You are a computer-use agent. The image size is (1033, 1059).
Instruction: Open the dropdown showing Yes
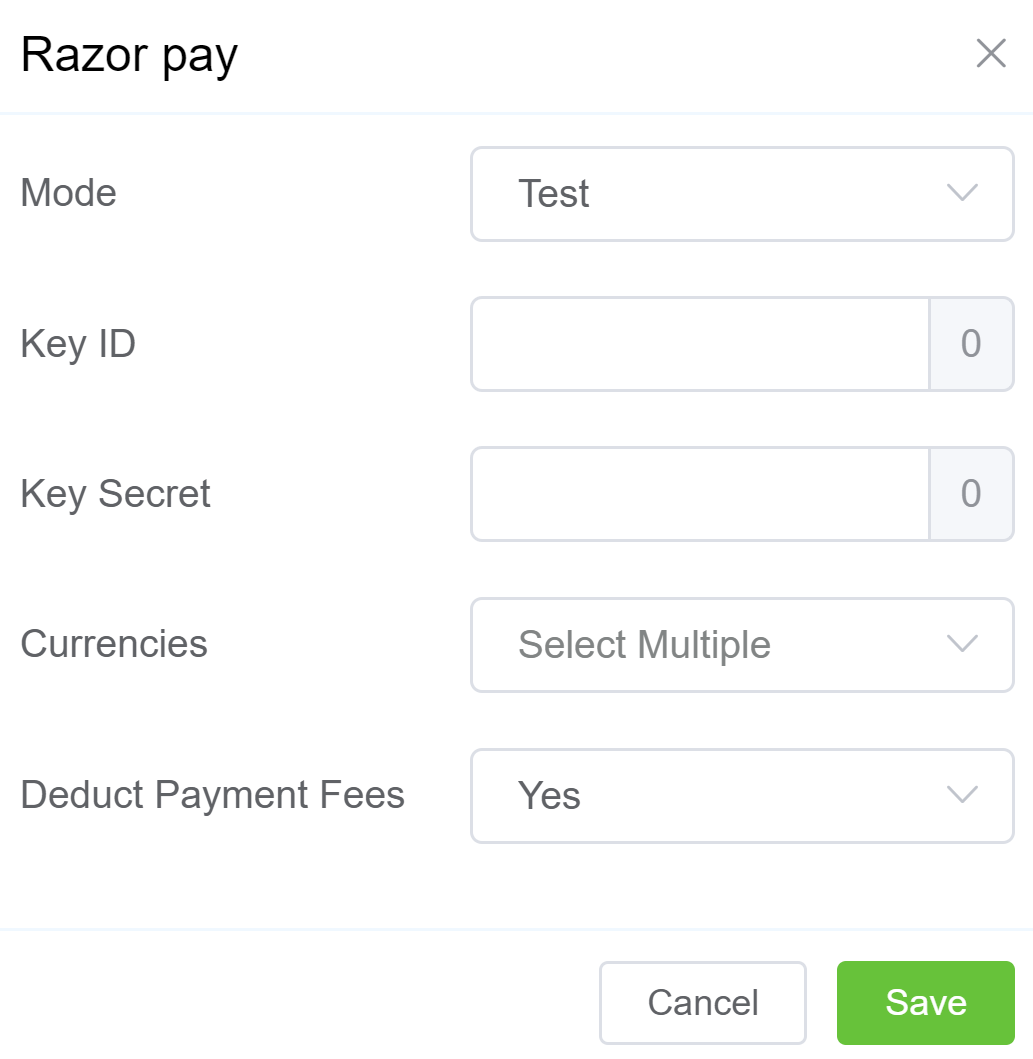[742, 796]
